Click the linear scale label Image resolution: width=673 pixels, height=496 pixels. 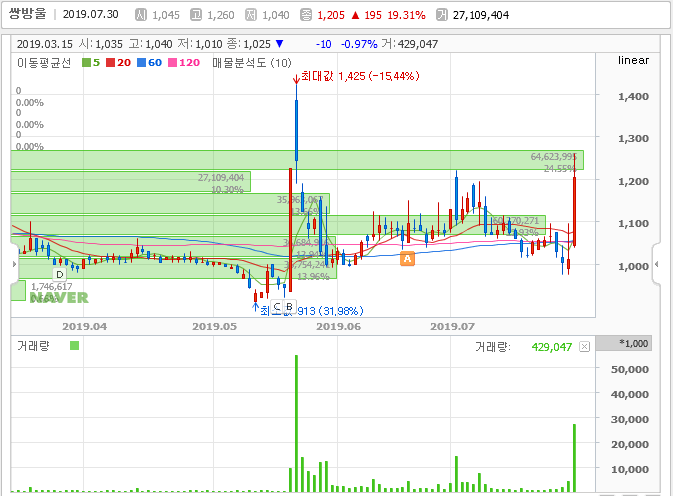point(633,60)
